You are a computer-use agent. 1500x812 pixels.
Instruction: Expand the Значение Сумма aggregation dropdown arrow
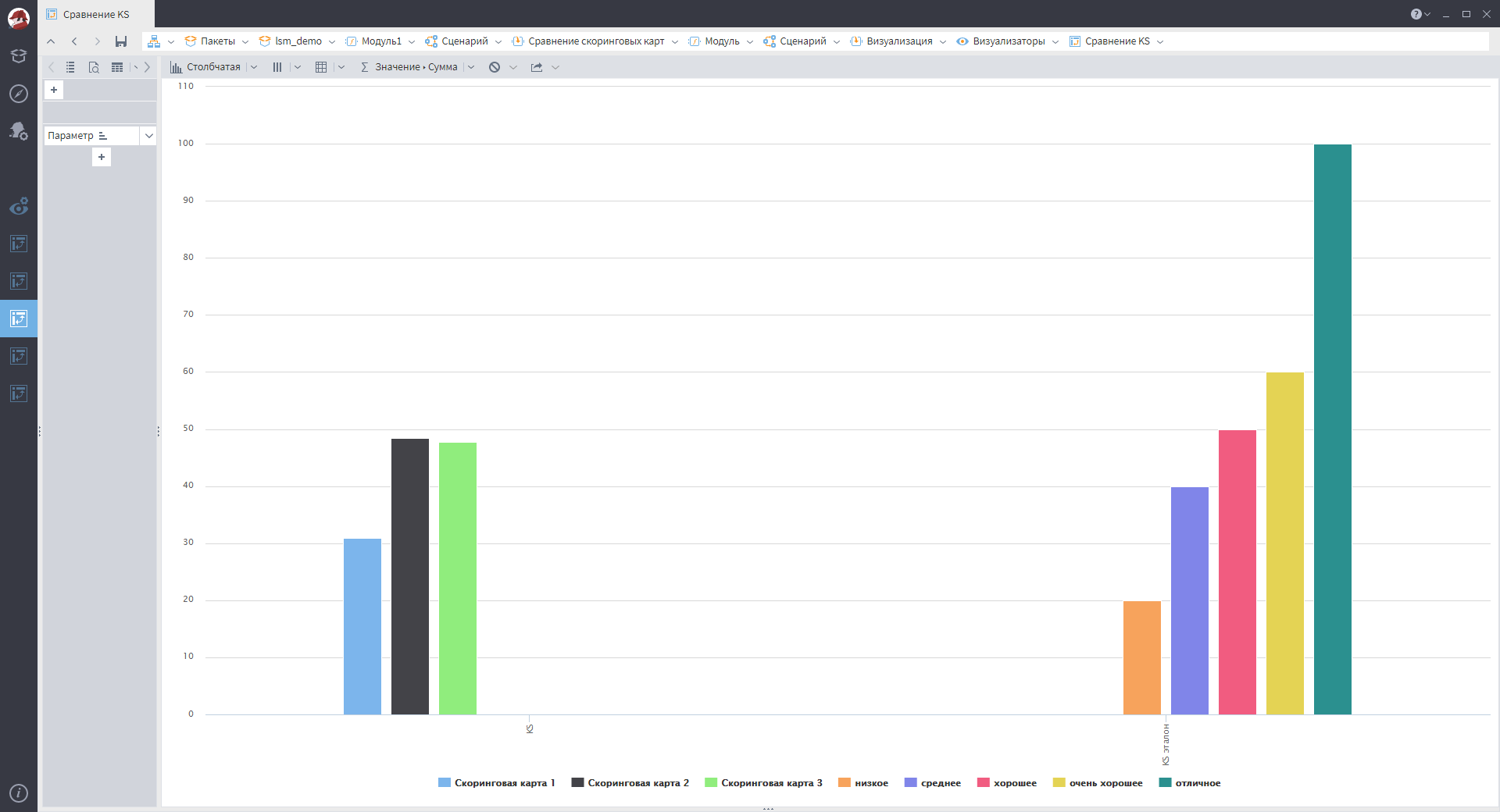point(471,67)
